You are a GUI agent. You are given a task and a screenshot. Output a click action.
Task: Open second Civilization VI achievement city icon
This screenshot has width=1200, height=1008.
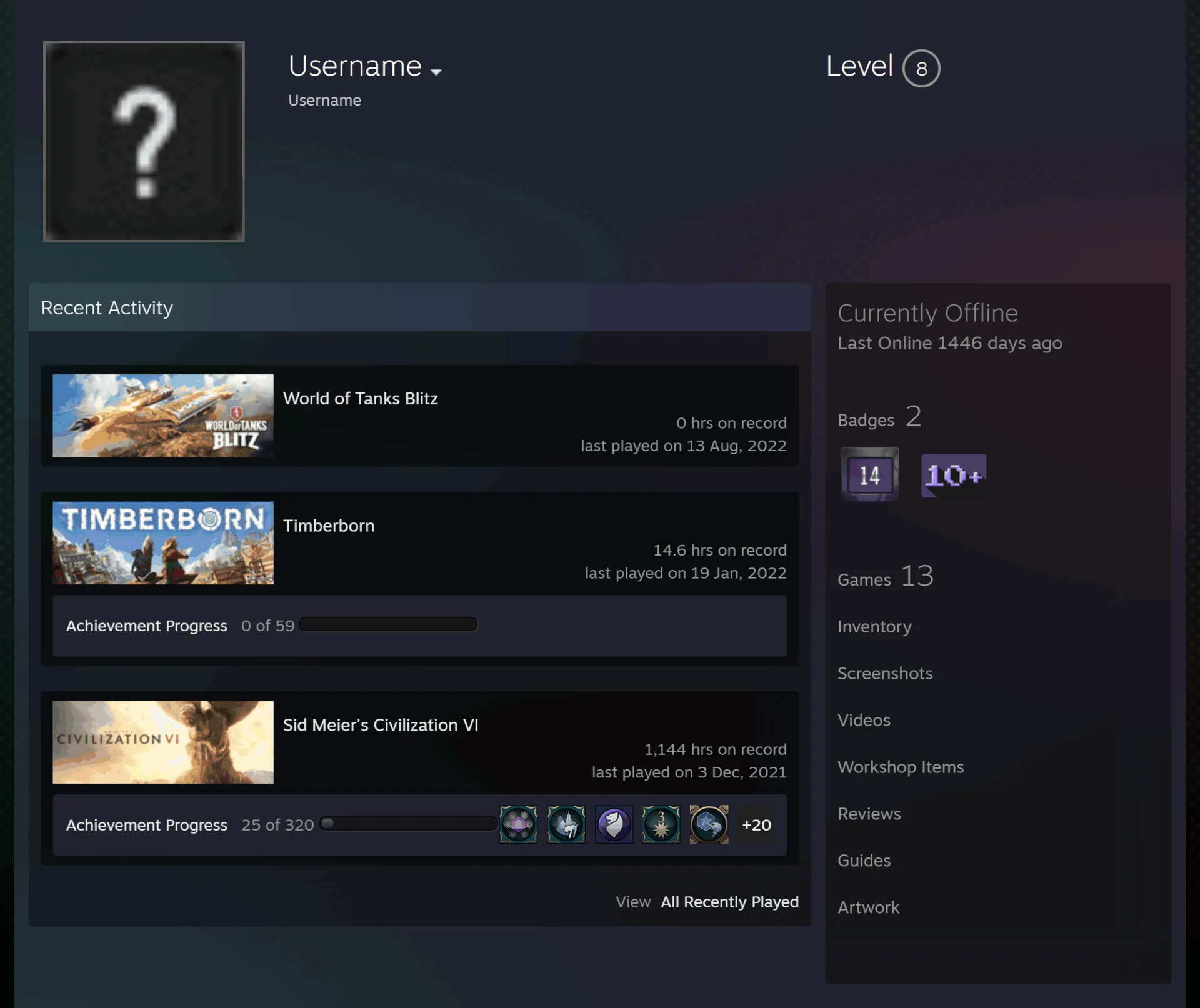[x=566, y=824]
